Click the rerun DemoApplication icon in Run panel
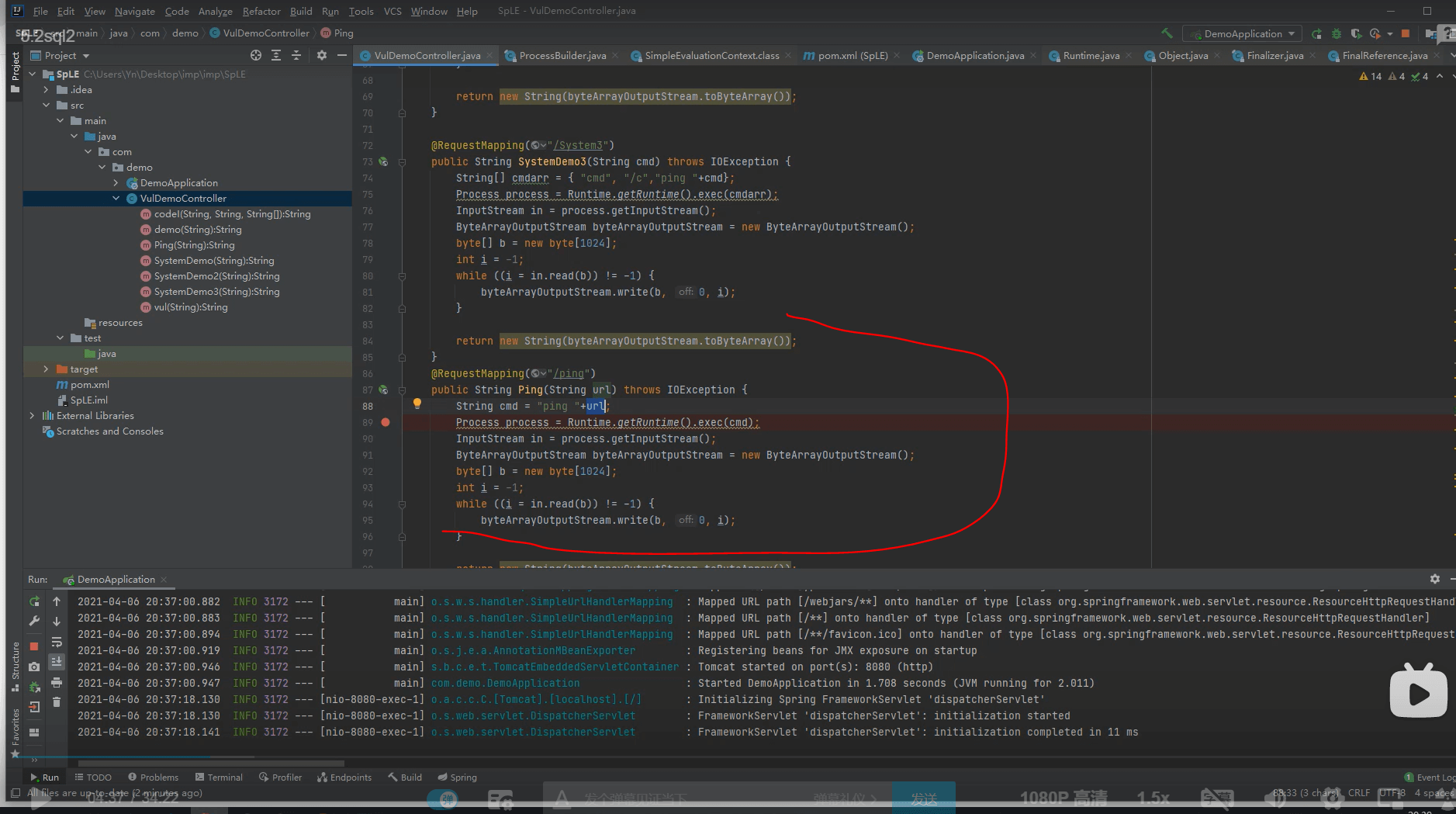1456x814 pixels. 34,601
